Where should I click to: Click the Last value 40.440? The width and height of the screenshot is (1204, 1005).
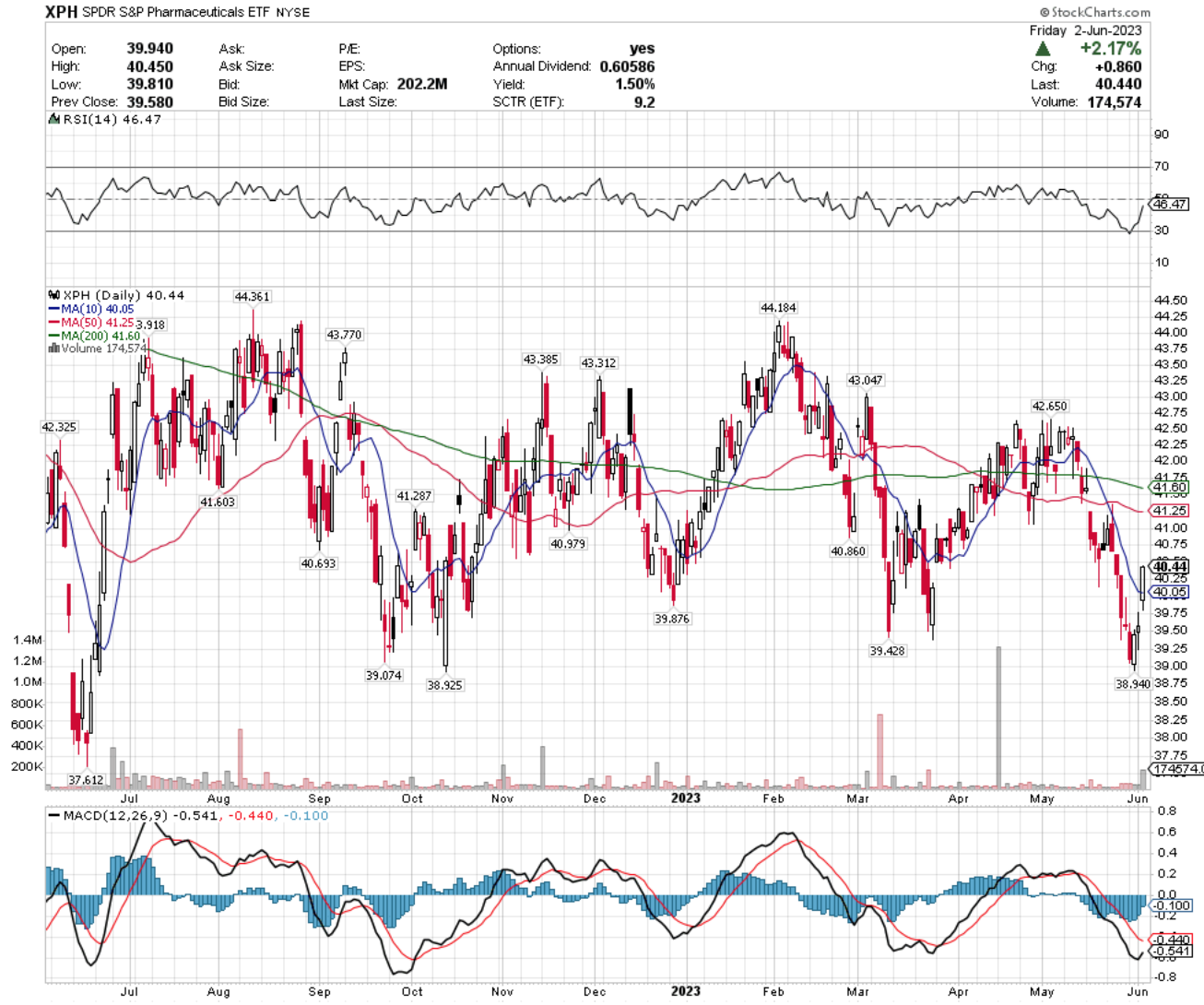tap(1118, 84)
